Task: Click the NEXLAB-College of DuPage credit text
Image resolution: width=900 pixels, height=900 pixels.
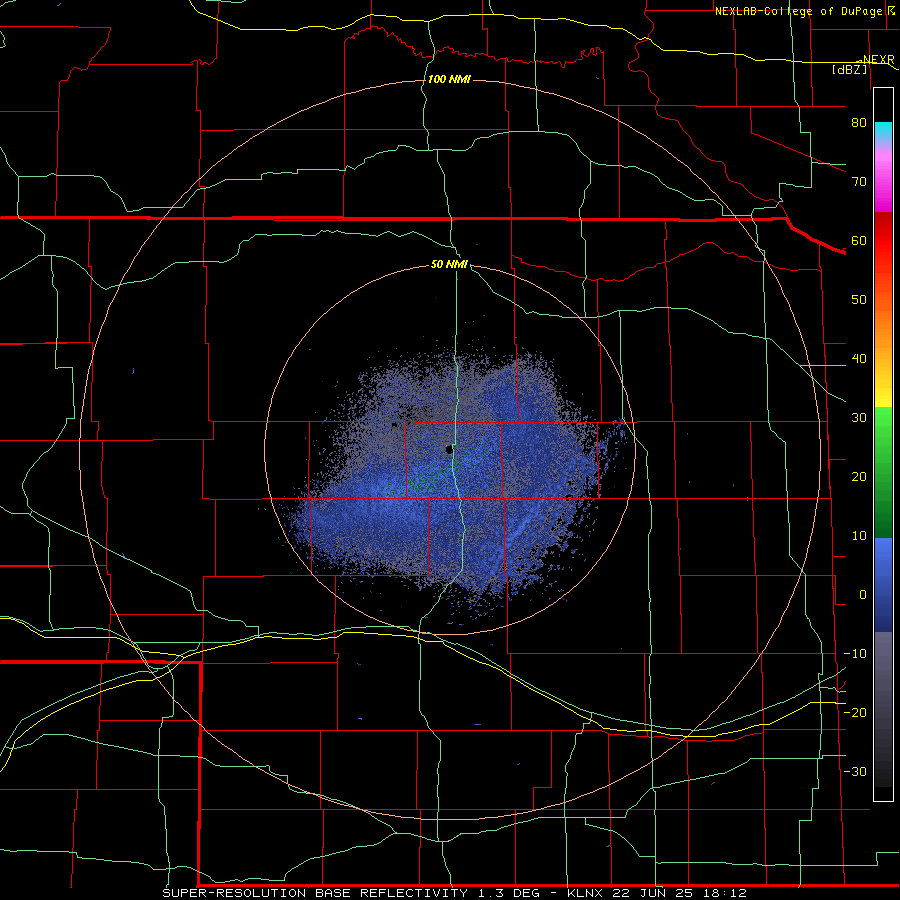Action: coord(798,11)
